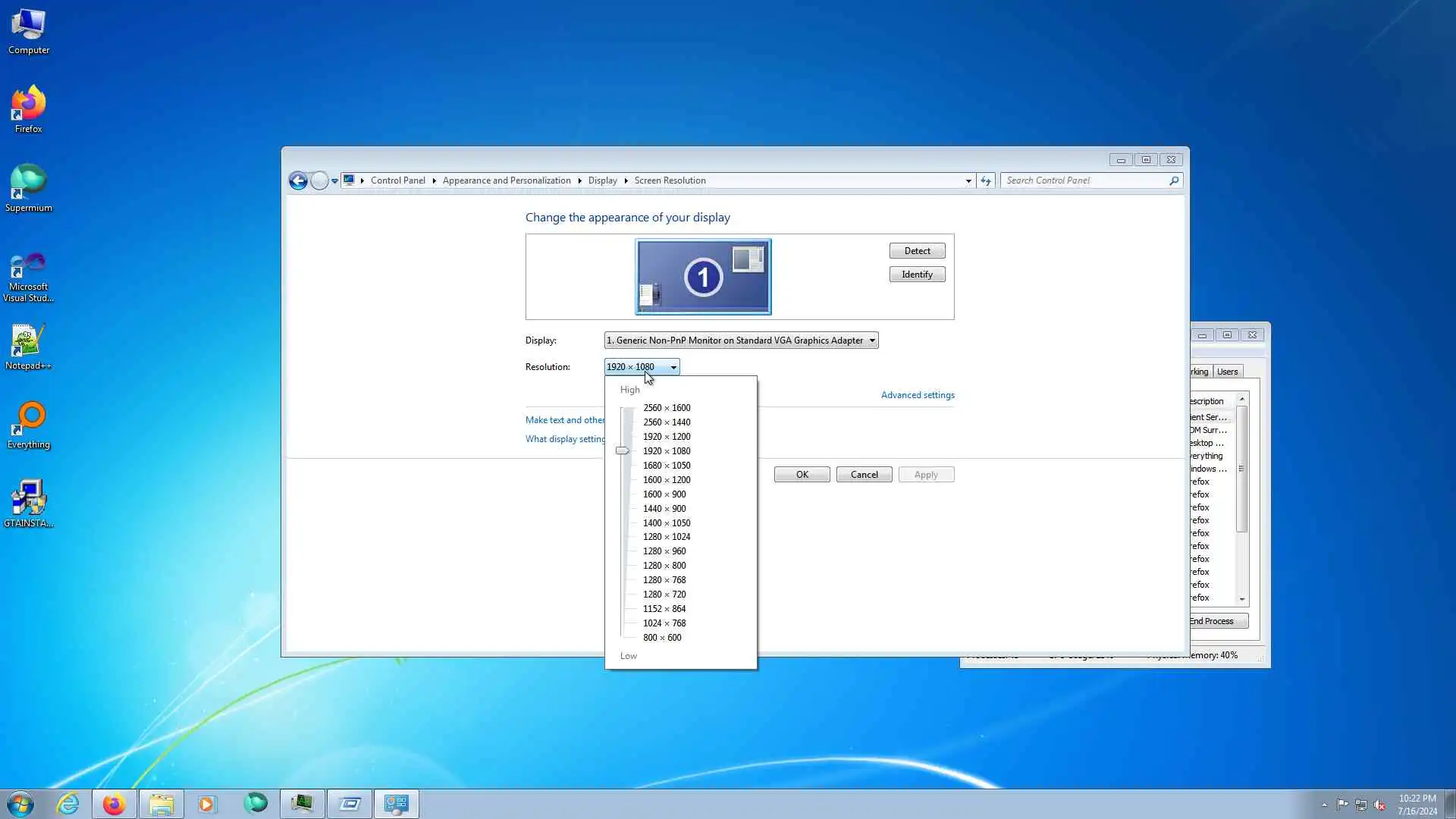1456x819 pixels.
Task: Switch to Users tab in Task Manager
Action: pos(1227,372)
